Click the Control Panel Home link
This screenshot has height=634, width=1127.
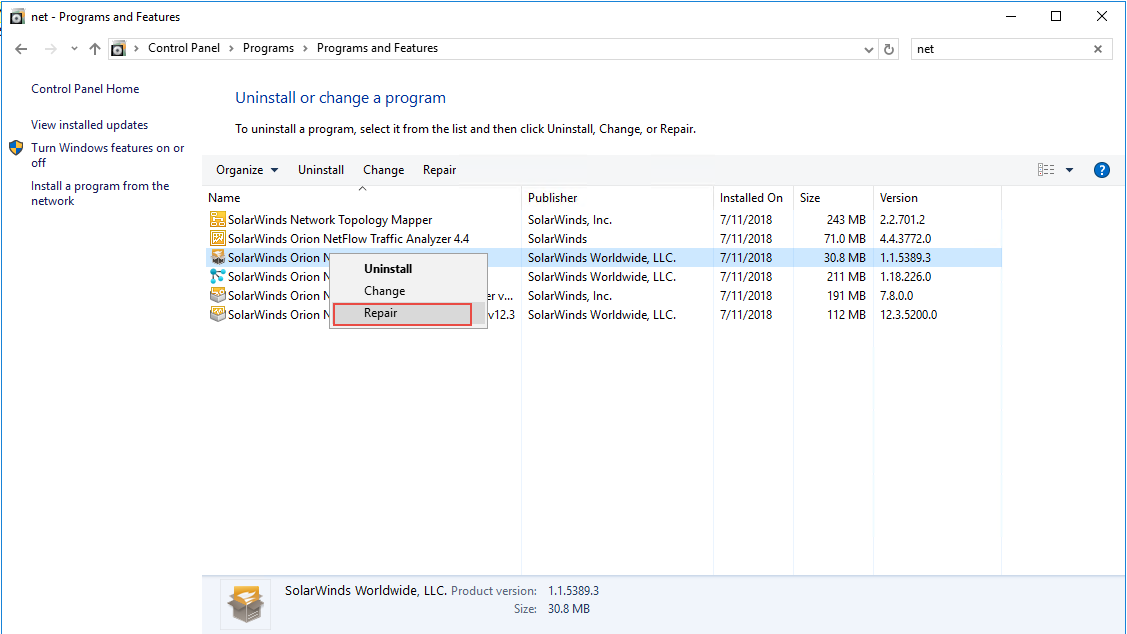click(x=85, y=89)
